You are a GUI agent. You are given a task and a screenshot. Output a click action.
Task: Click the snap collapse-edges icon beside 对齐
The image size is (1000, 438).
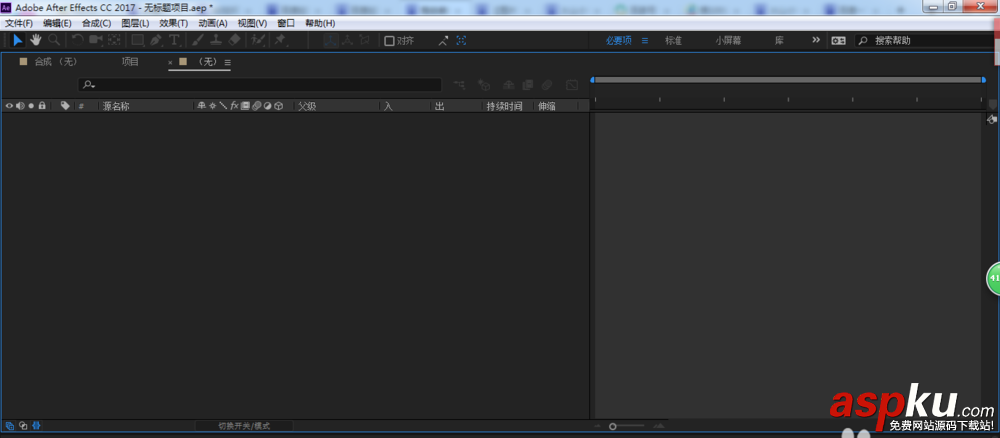pyautogui.click(x=443, y=41)
